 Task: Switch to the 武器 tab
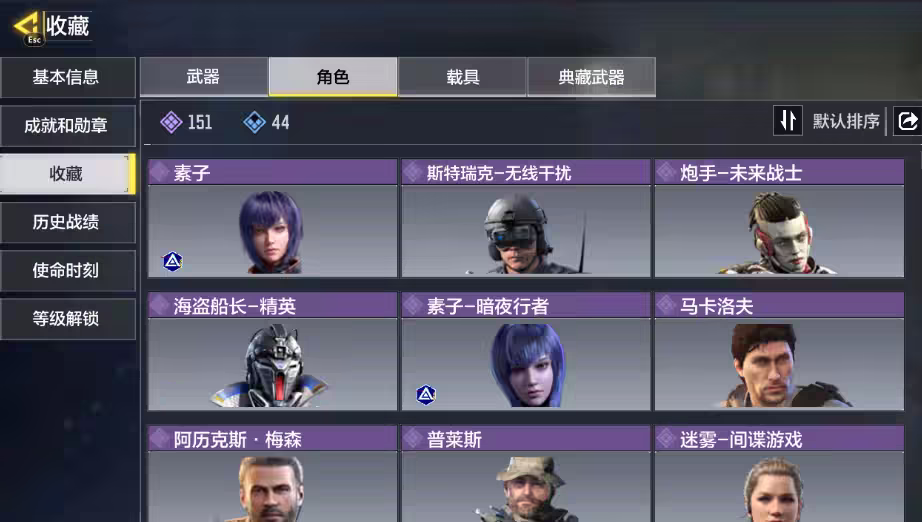coord(203,76)
